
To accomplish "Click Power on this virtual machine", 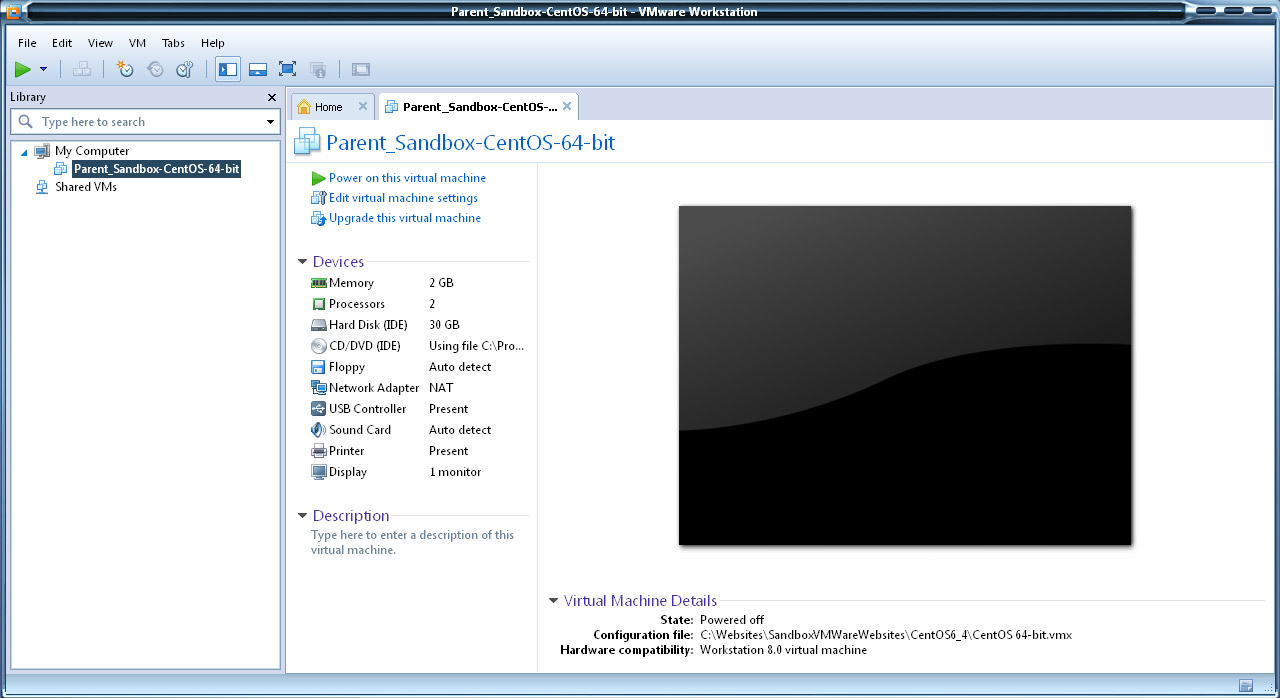I will point(407,178).
